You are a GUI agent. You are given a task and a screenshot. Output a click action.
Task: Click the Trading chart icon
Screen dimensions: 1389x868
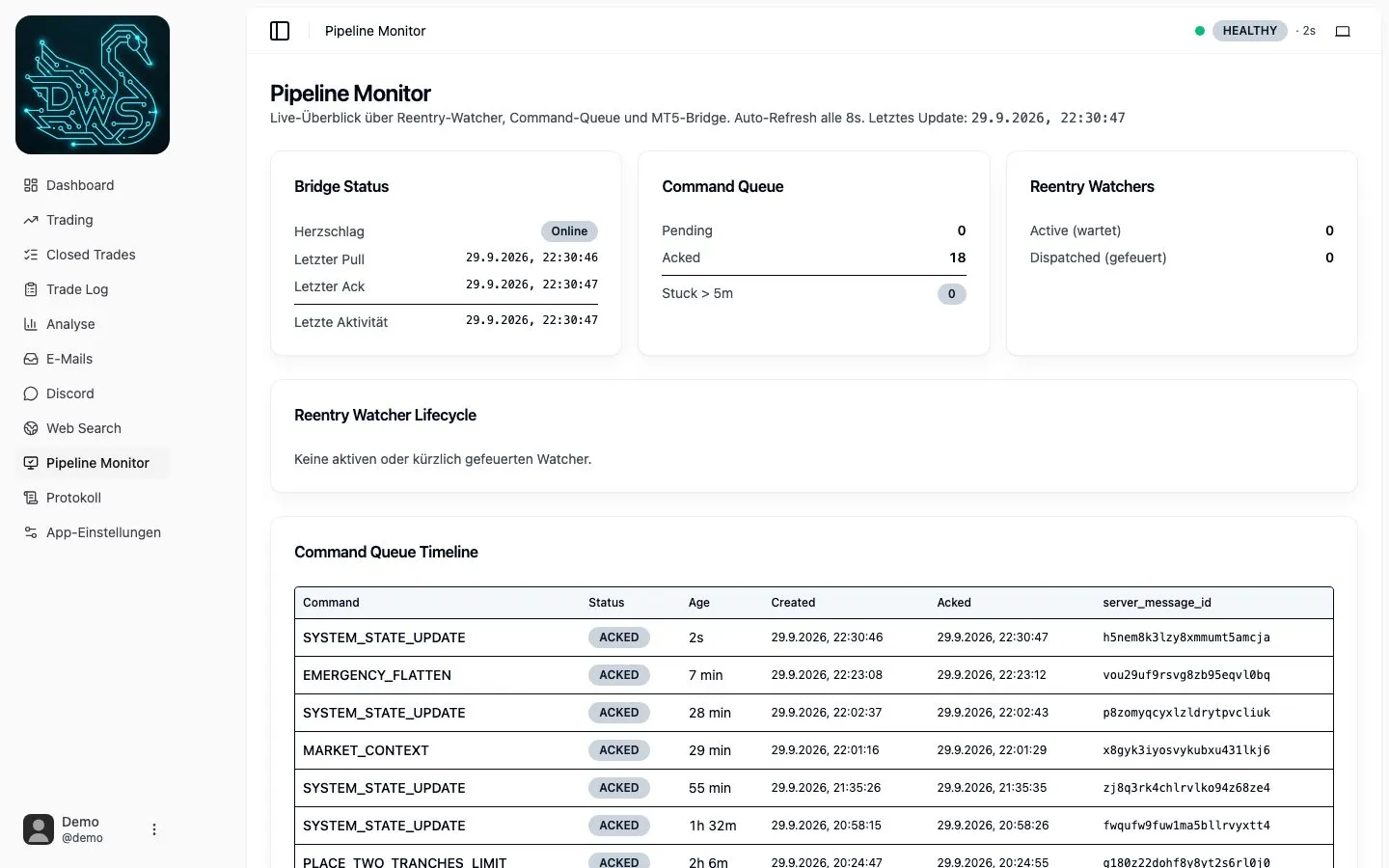tap(31, 220)
